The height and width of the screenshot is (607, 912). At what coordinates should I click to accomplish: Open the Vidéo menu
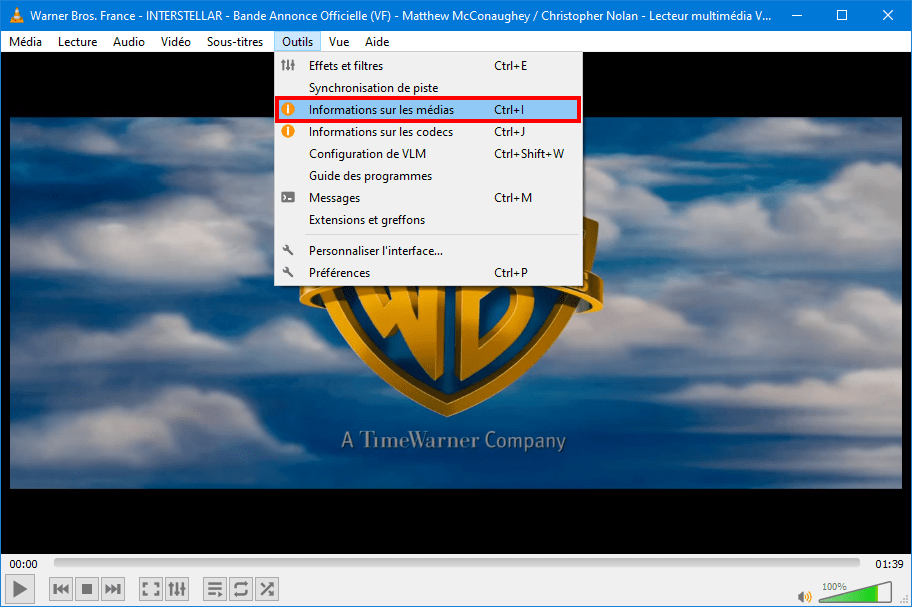tap(176, 42)
